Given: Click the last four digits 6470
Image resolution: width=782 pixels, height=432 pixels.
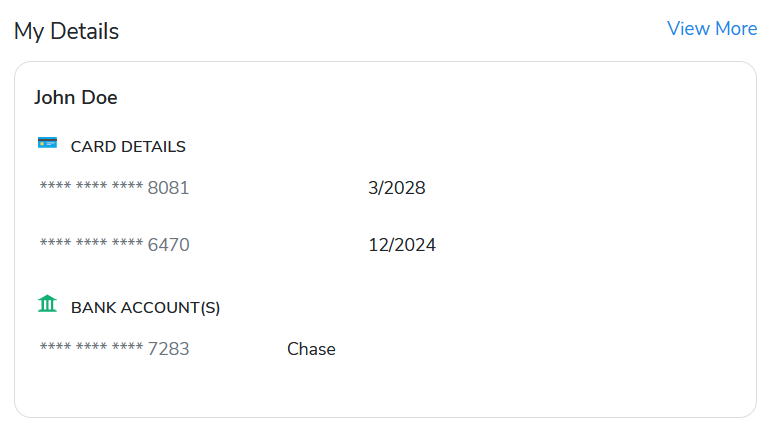Looking at the screenshot, I should coord(169,245).
